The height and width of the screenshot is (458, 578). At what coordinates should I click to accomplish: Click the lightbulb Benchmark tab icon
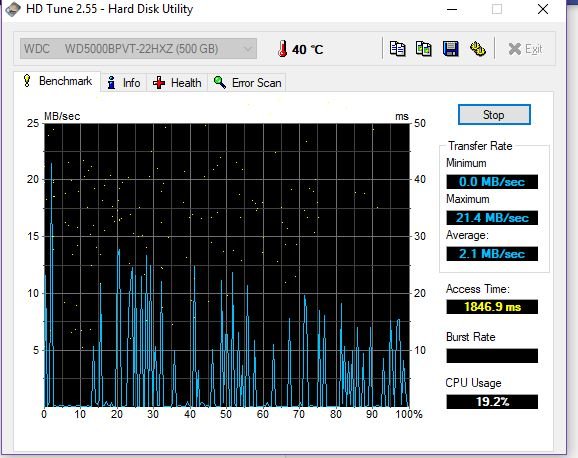pos(27,80)
